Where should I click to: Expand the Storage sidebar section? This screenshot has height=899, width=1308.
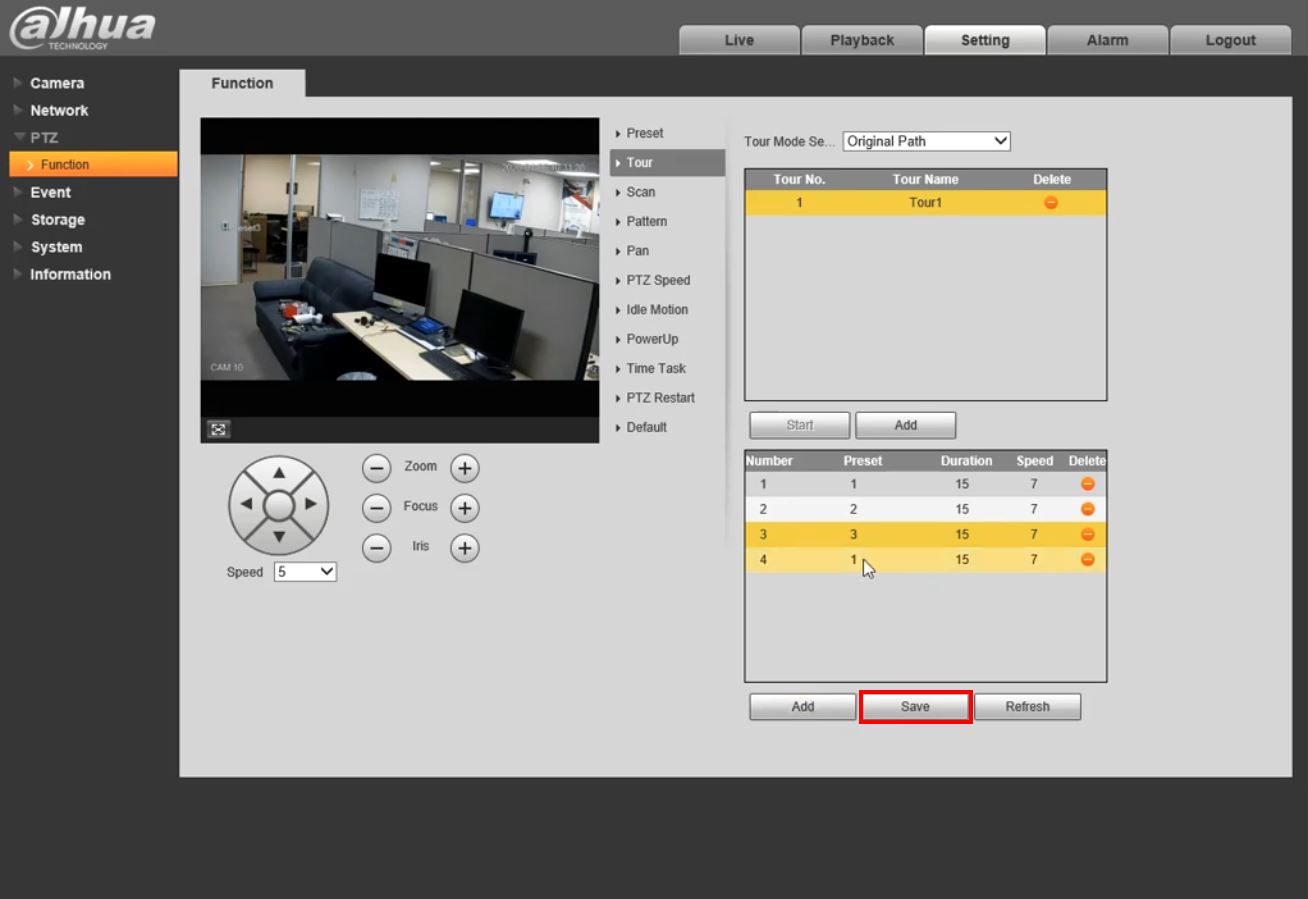coord(57,220)
